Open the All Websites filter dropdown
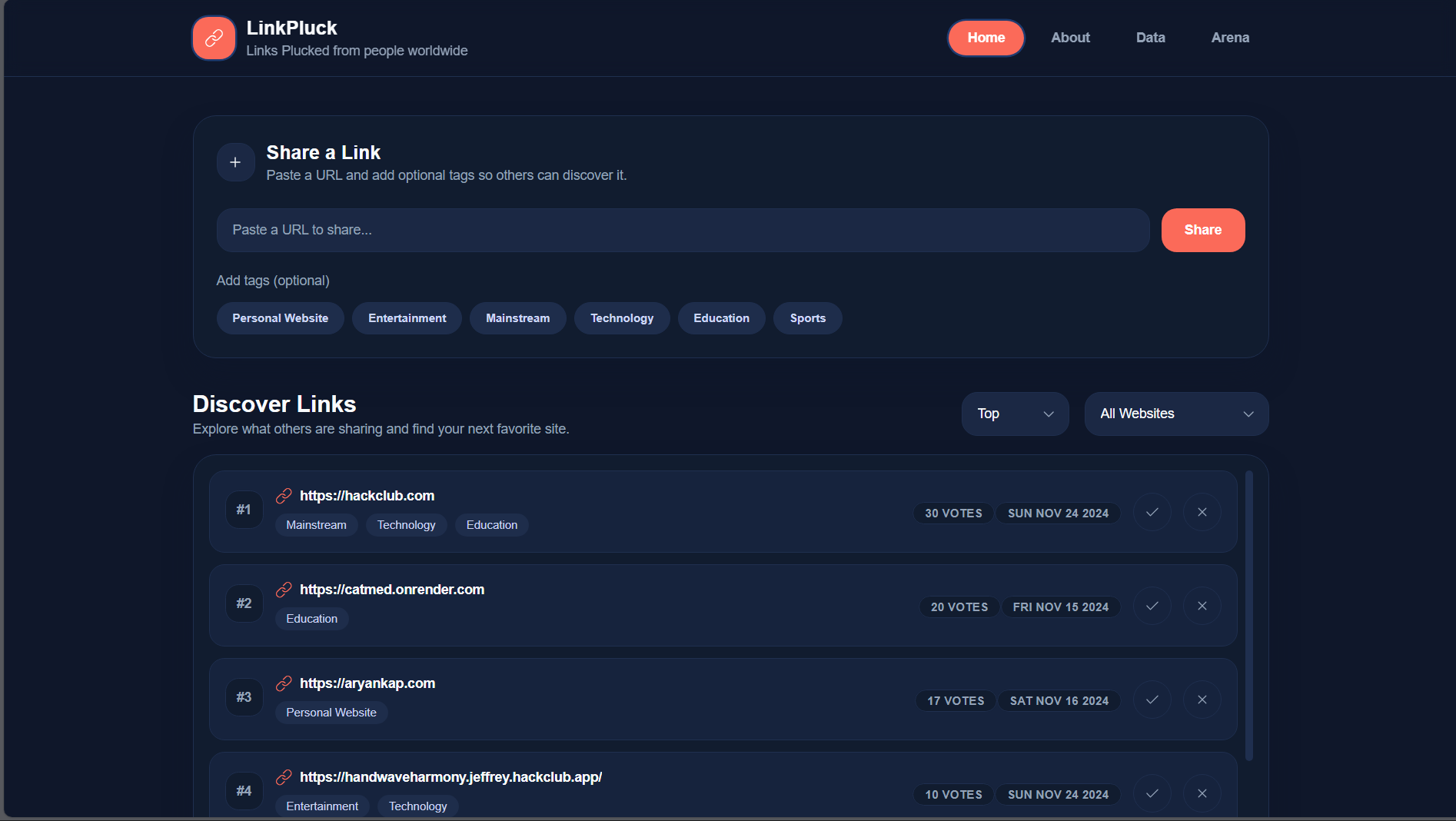Image resolution: width=1456 pixels, height=821 pixels. (x=1175, y=414)
